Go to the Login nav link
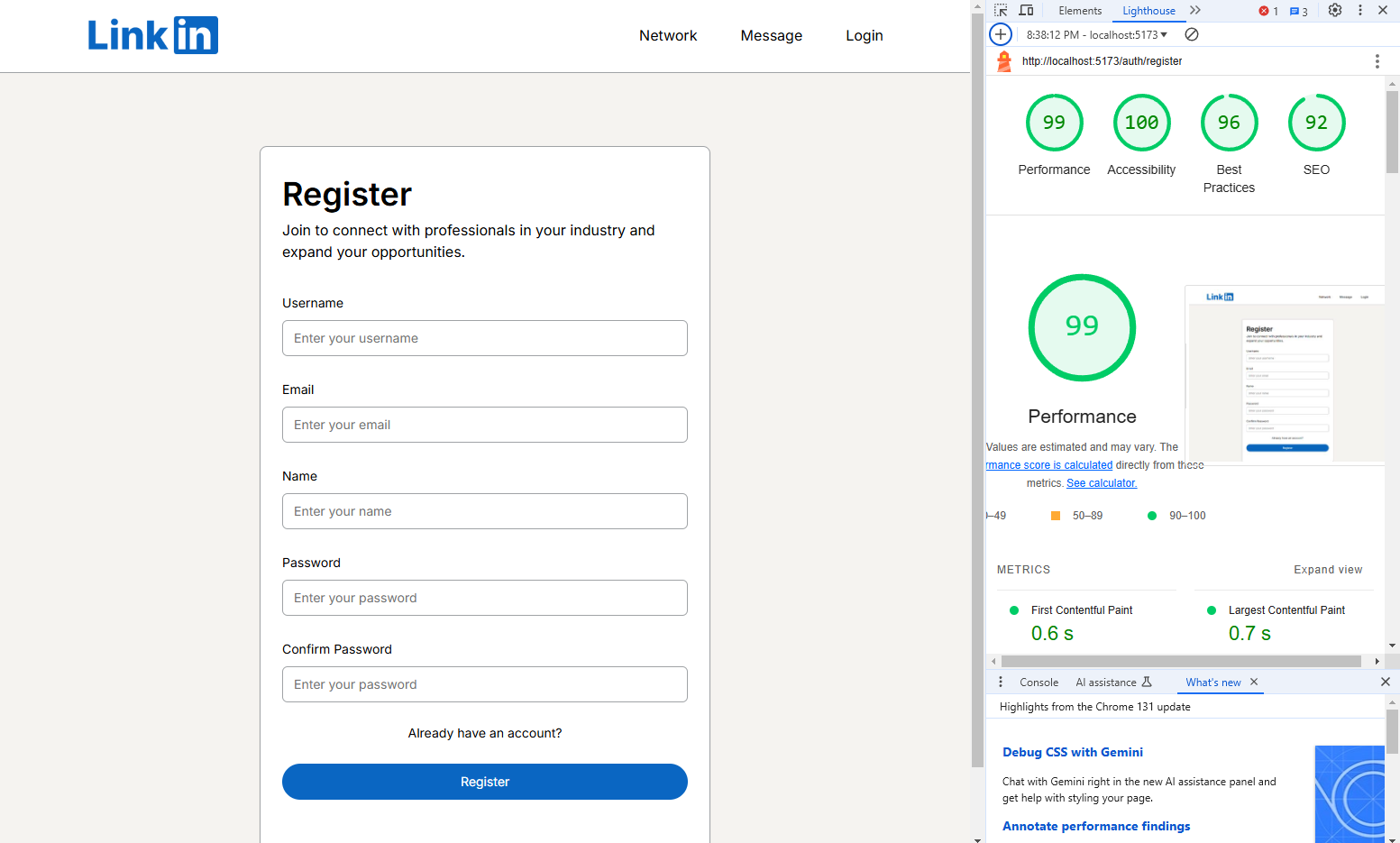Viewport: 1400px width, 843px height. pyautogui.click(x=865, y=35)
